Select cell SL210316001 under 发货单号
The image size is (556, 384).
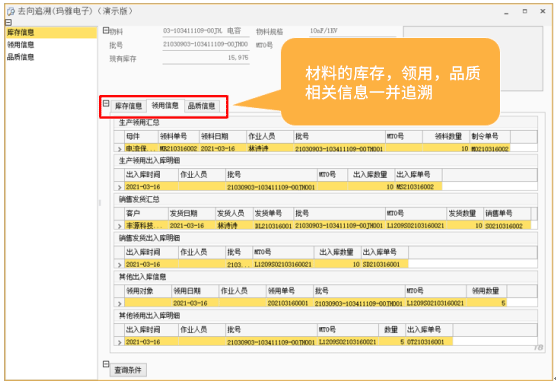[x=273, y=226]
